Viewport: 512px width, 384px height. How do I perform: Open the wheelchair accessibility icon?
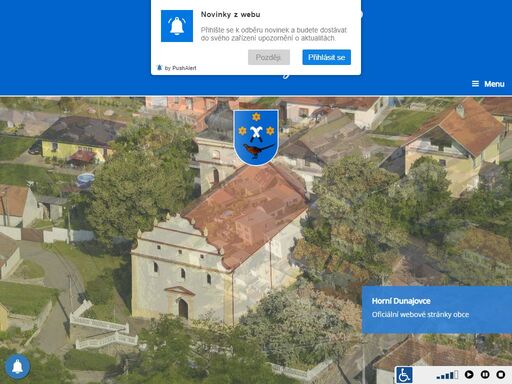[x=404, y=375]
